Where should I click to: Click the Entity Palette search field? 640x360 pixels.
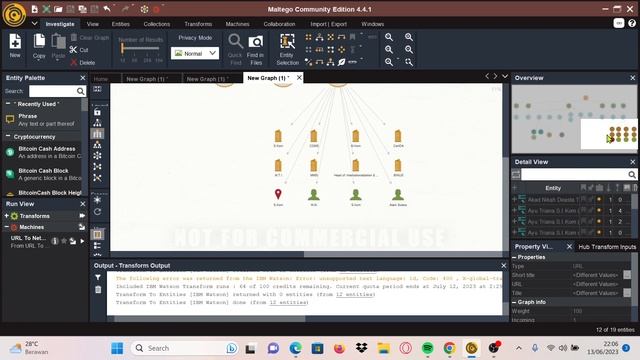pyautogui.click(x=57, y=91)
